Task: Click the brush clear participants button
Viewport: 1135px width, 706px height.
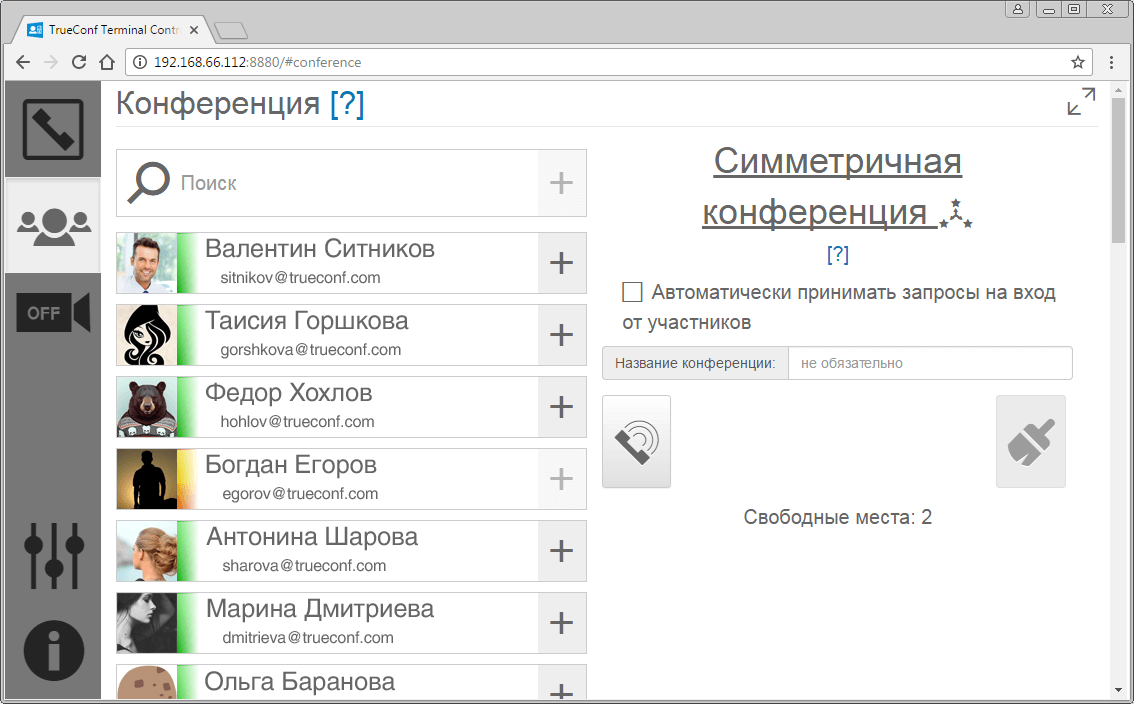Action: click(1030, 442)
